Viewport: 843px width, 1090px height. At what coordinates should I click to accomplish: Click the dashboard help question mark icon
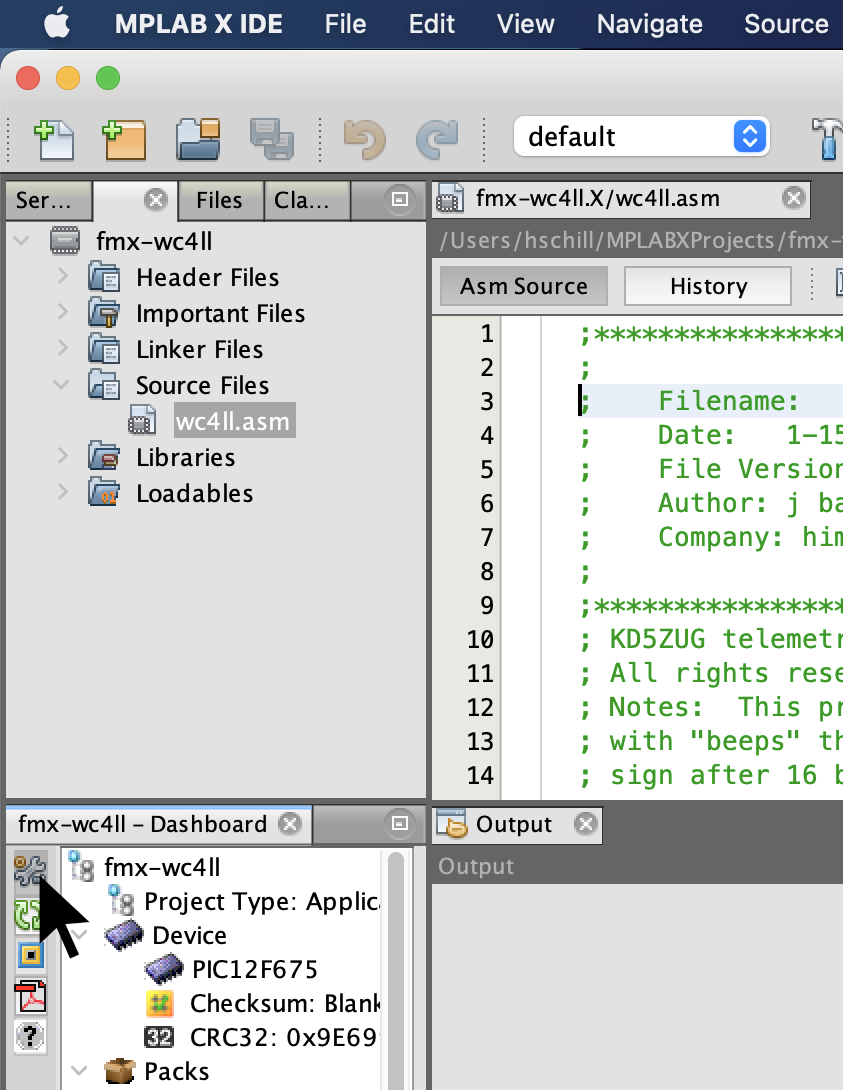(x=30, y=1036)
